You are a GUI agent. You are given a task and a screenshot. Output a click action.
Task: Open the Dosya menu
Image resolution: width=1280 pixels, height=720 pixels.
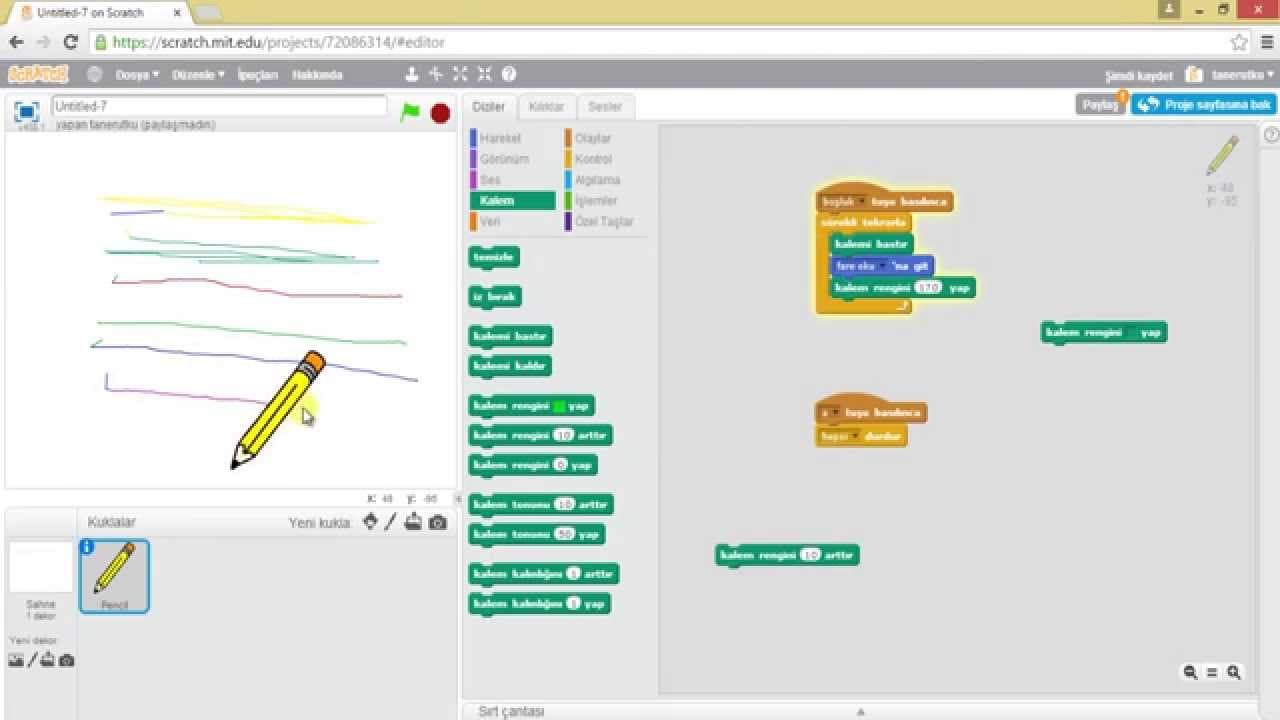click(x=137, y=75)
